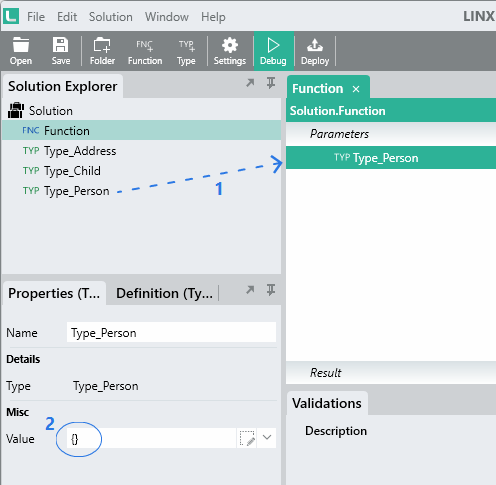Close the Function tab
The width and height of the screenshot is (496, 485).
356,89
